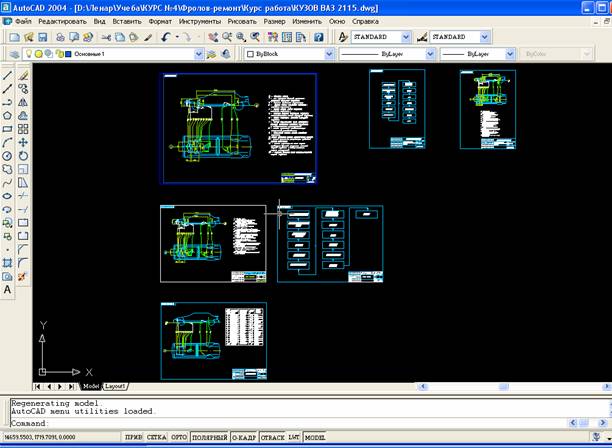Image resolution: width=612 pixels, height=448 pixels.
Task: Select the Array modify tool
Action: click(x=23, y=129)
